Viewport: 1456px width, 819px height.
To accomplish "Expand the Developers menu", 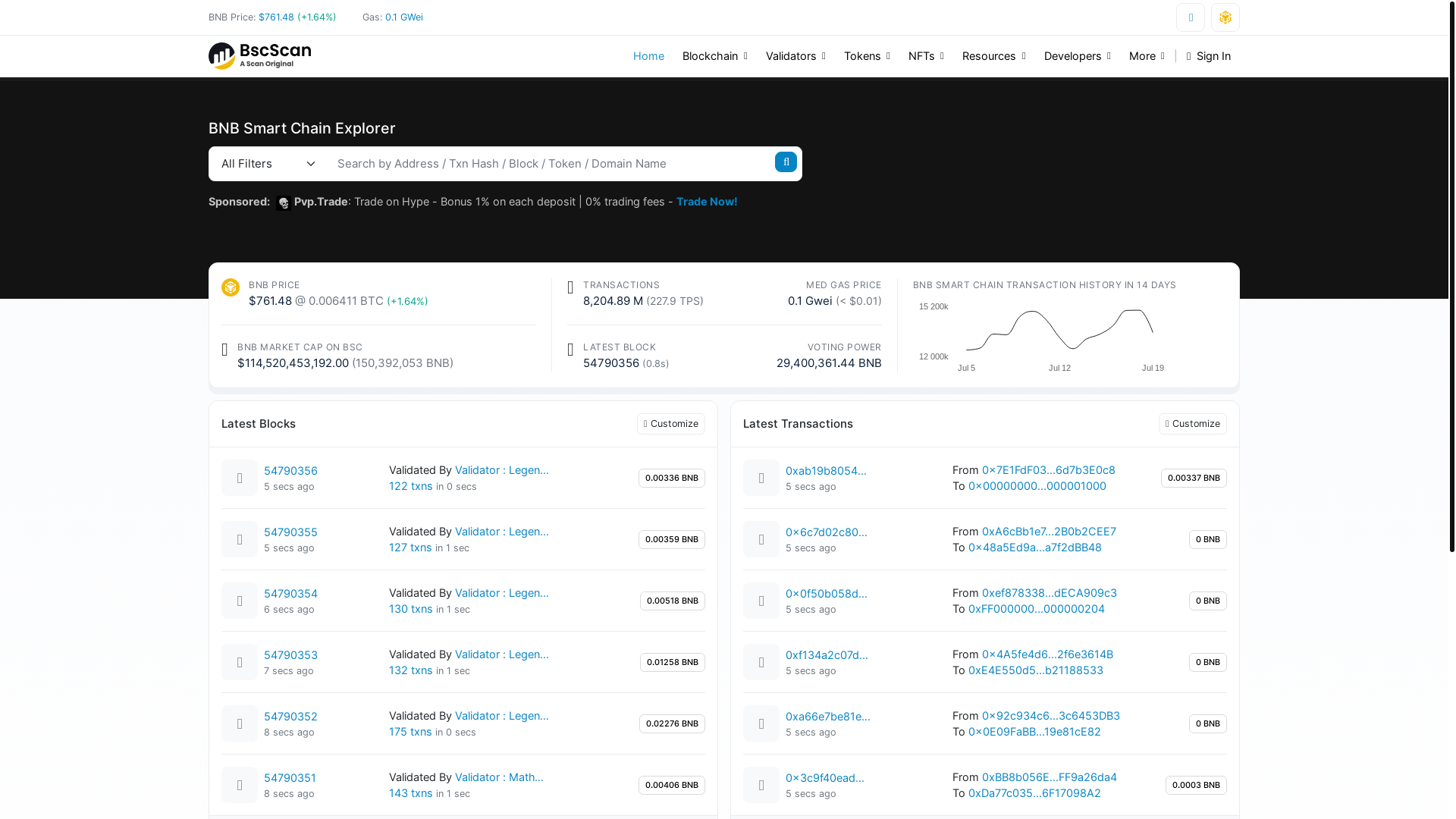I will click(1077, 56).
